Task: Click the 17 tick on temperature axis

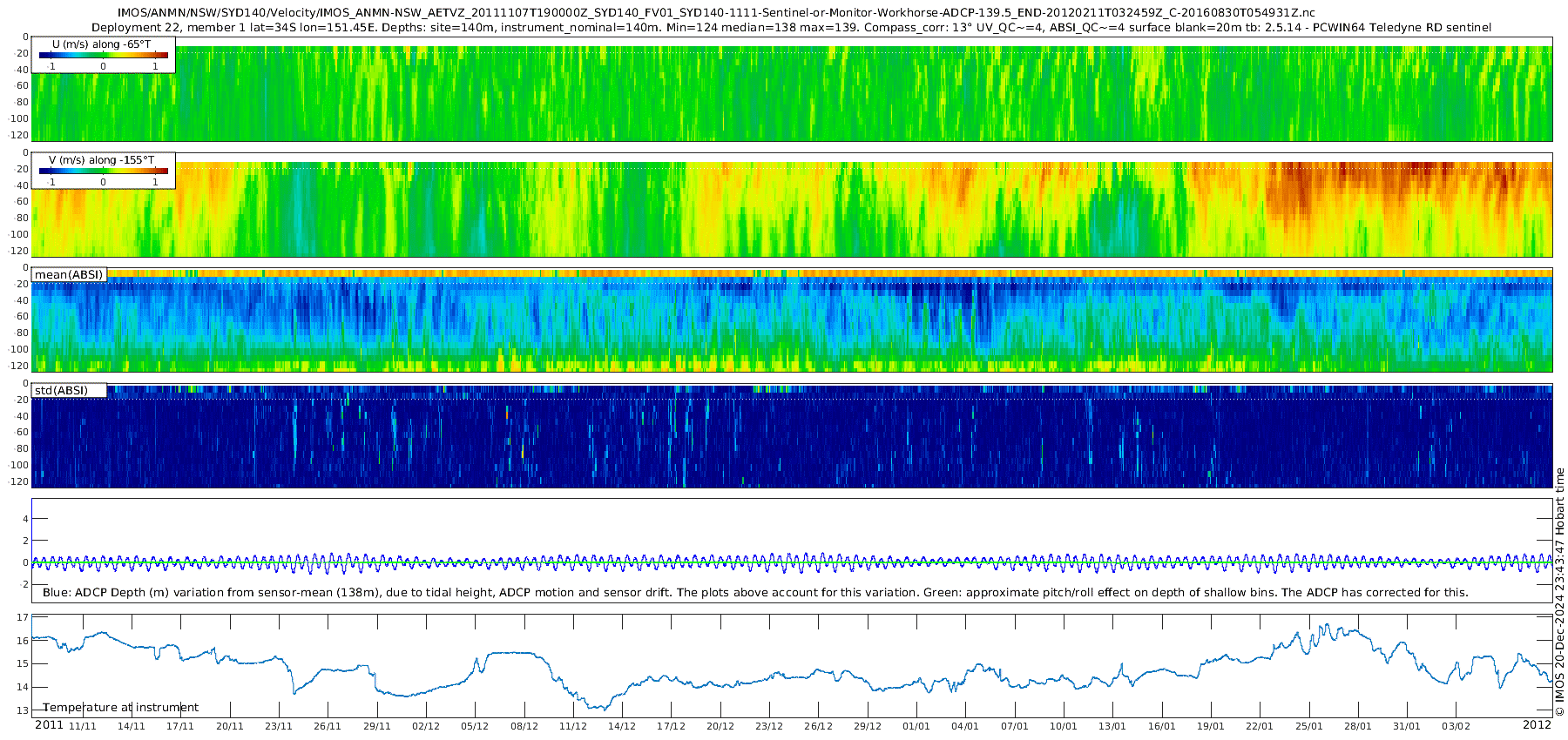Action: pos(23,617)
